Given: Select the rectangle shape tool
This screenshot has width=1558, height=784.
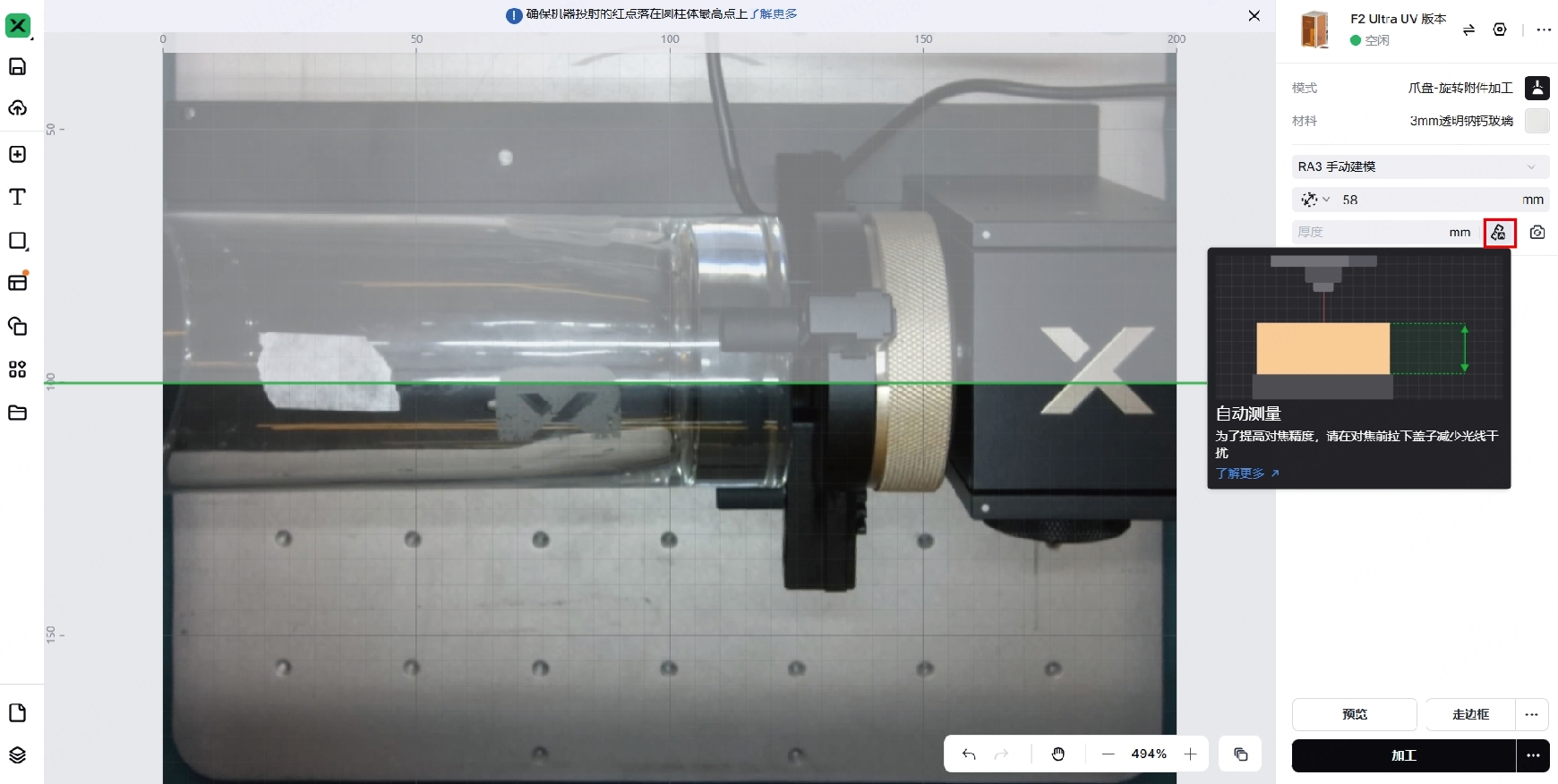Looking at the screenshot, I should 18,241.
